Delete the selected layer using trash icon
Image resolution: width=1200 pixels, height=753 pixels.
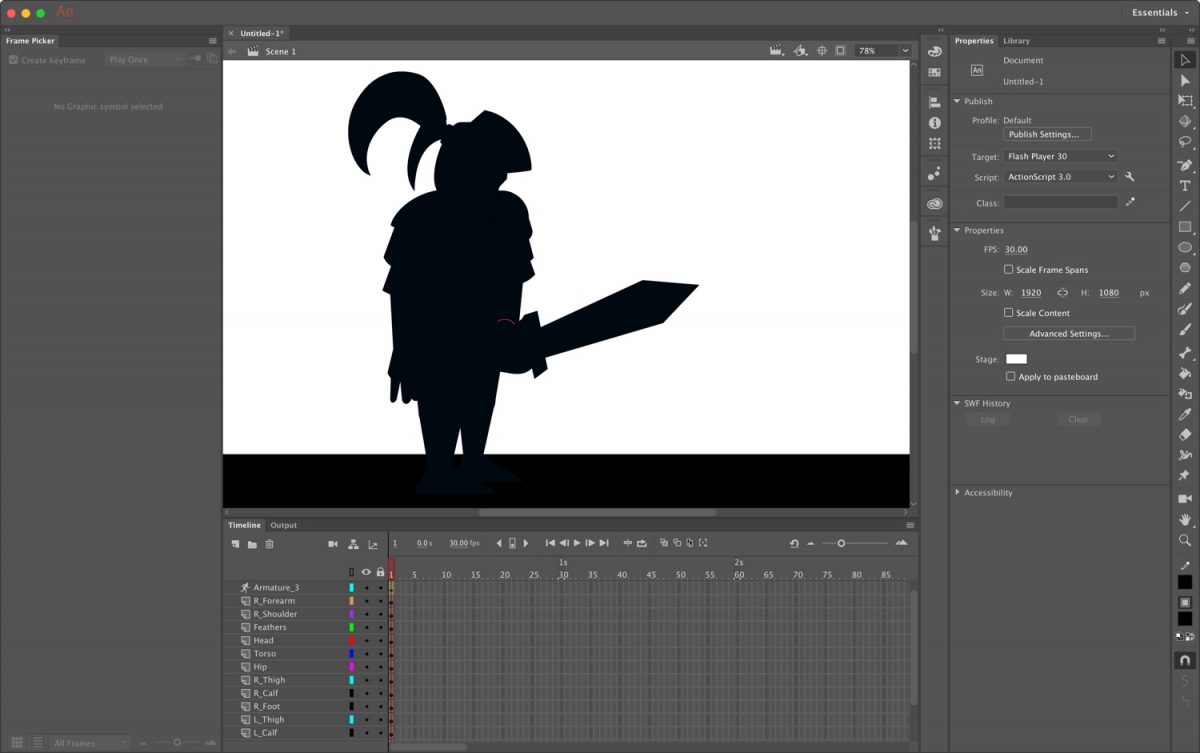point(270,544)
